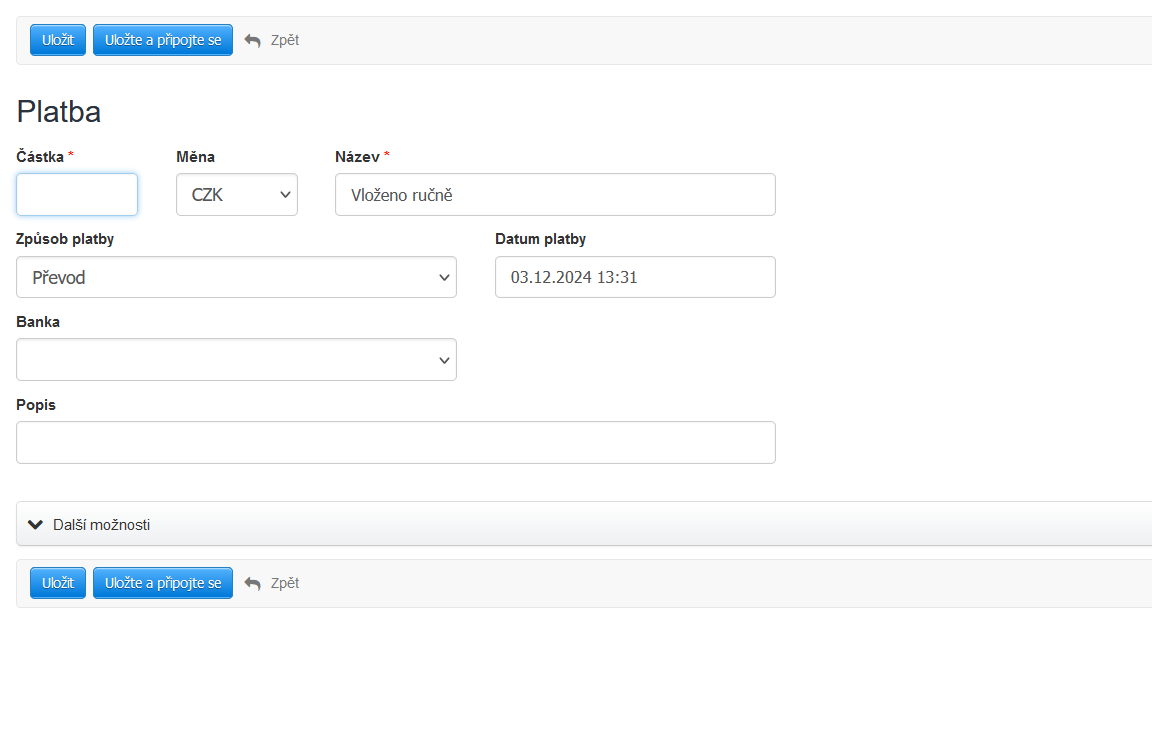The image size is (1152, 742).
Task: Click the Banka field label
Action: tap(38, 322)
